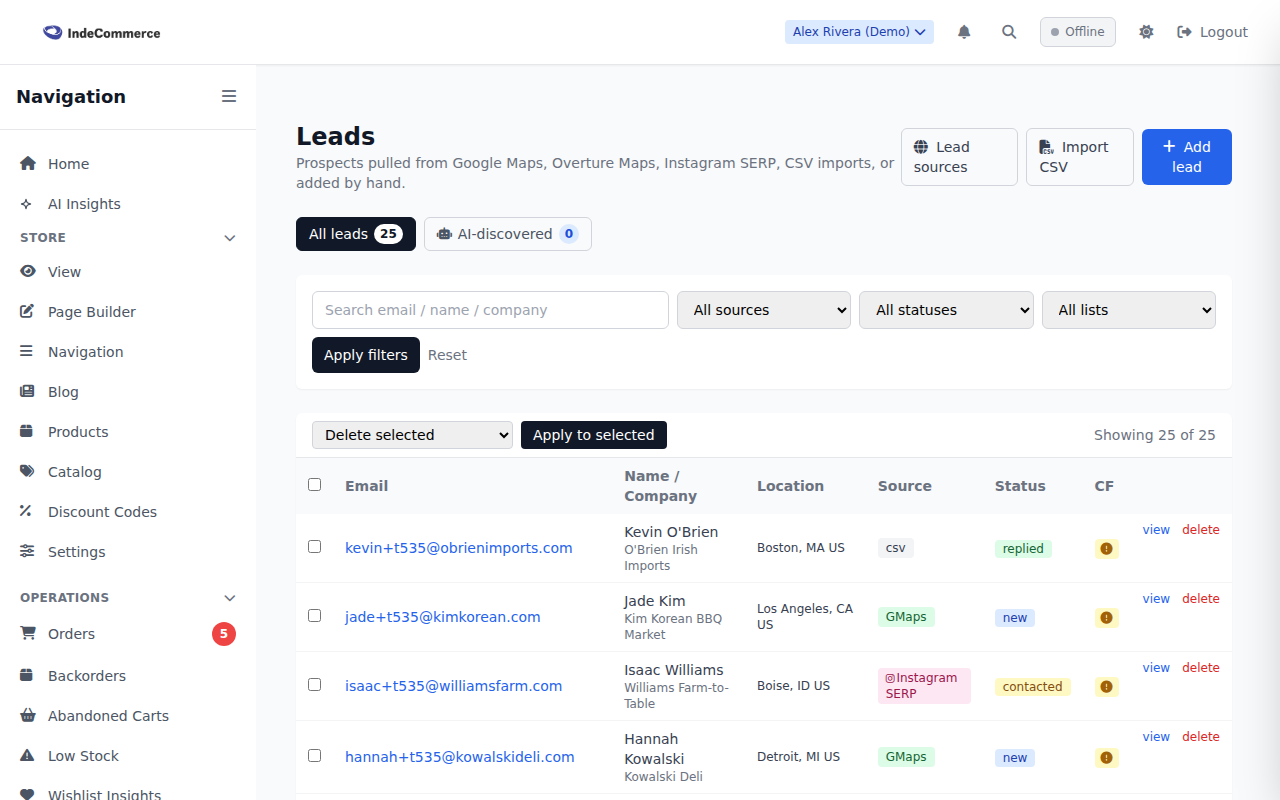The width and height of the screenshot is (1280, 800).
Task: Click Apply to selected
Action: click(594, 435)
